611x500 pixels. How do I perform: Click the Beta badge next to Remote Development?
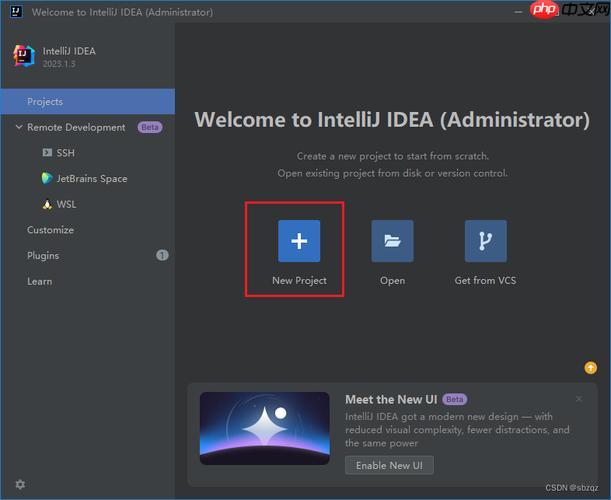150,127
